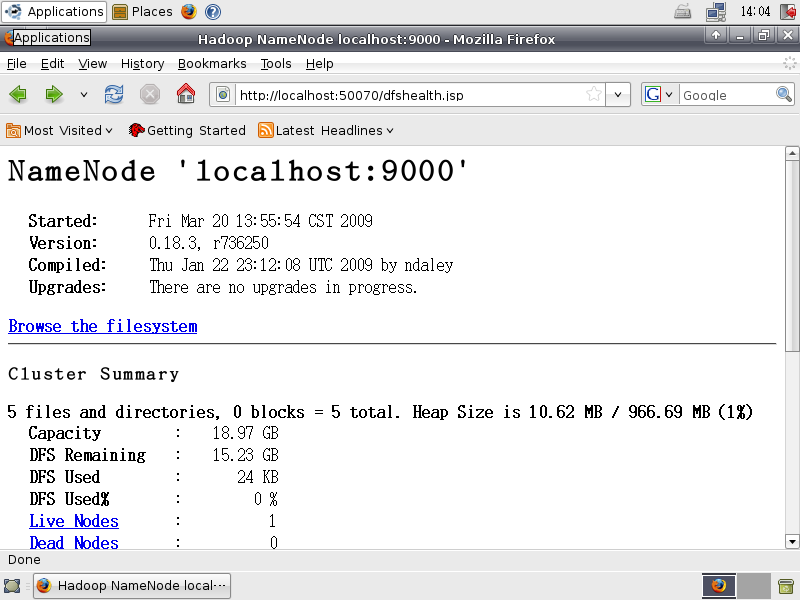Click the page scrollbar down arrow
This screenshot has height=600, width=800.
(x=792, y=541)
